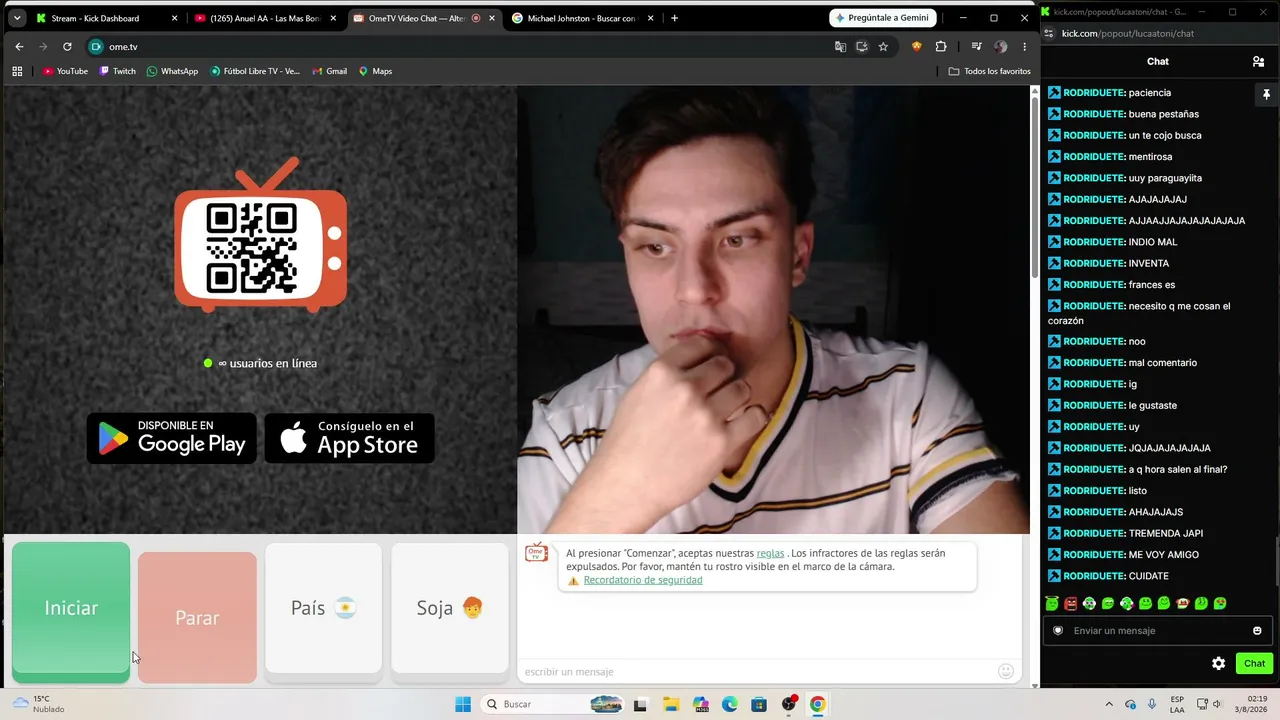Open the Windows Start menu
The image size is (1280, 720).
[x=463, y=704]
